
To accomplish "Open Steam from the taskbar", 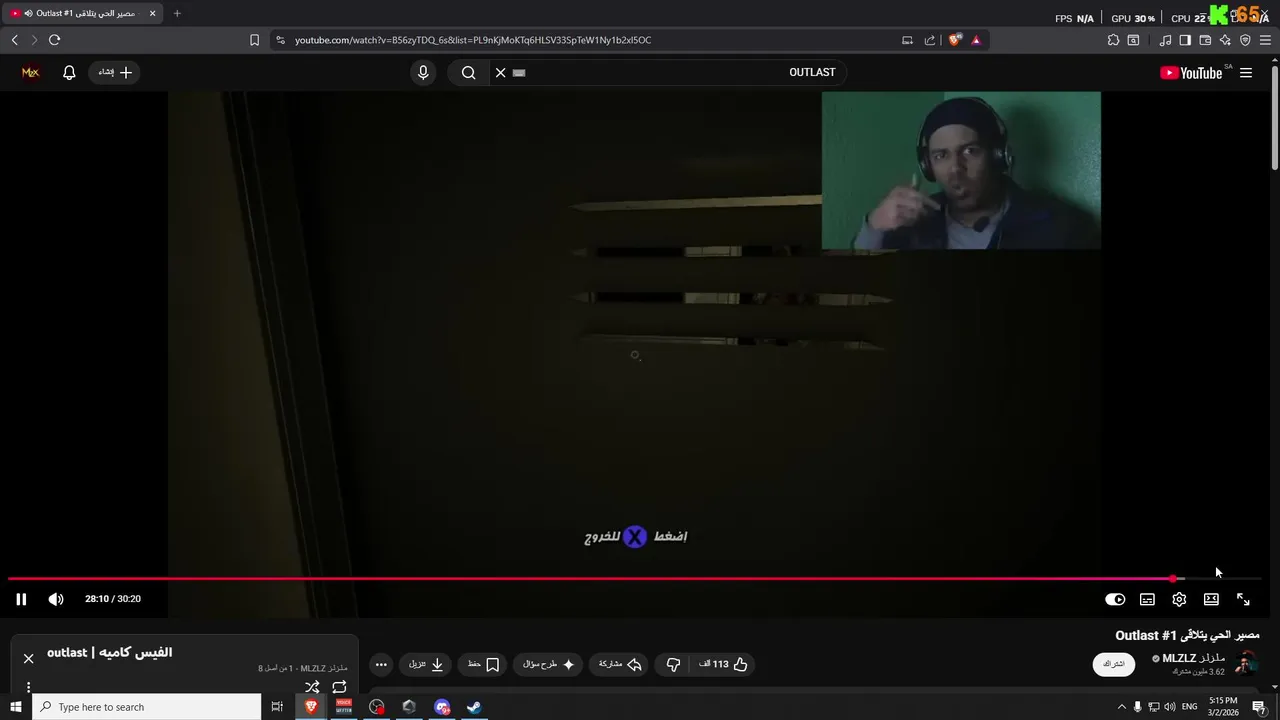I will 474,707.
